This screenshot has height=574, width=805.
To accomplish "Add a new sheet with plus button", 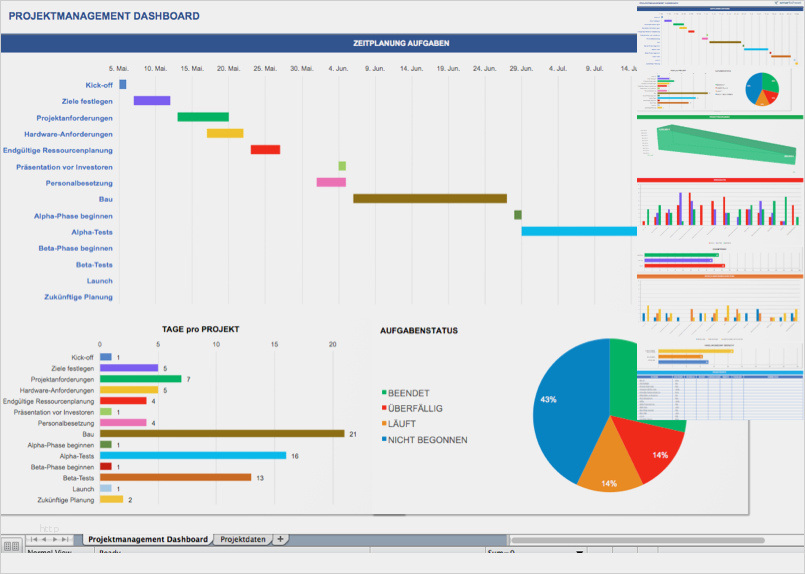I will (280, 539).
